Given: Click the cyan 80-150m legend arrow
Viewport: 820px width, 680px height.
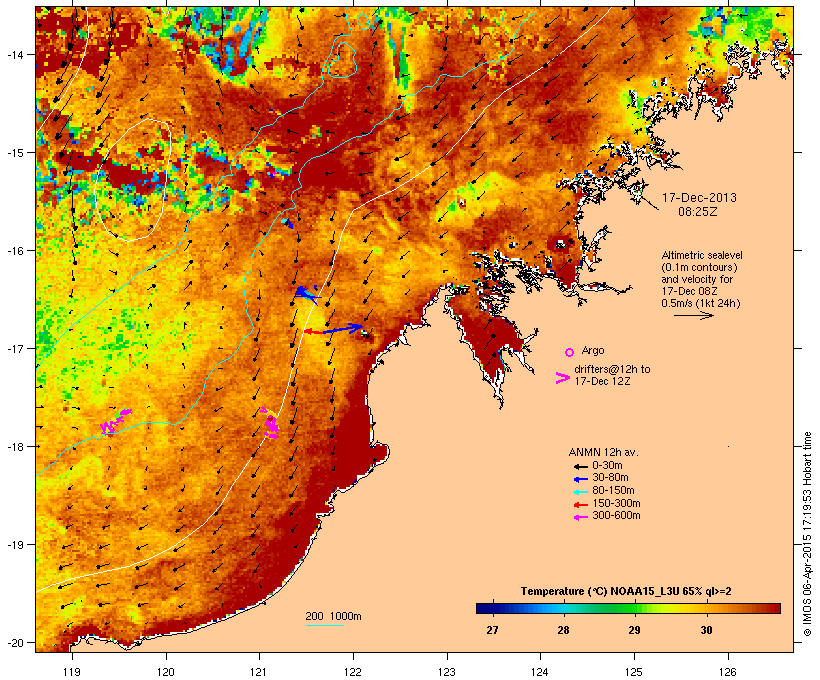Looking at the screenshot, I should pos(580,492).
